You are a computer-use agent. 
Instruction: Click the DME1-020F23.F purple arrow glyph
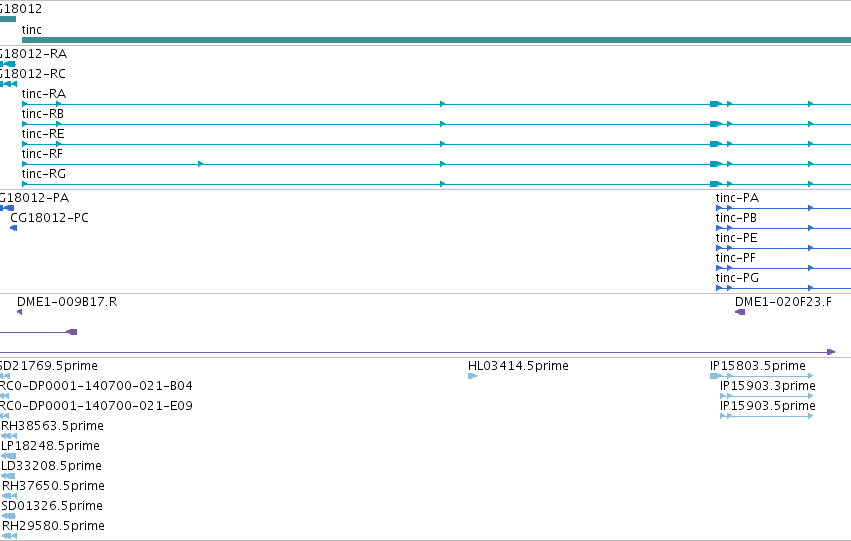click(x=740, y=312)
